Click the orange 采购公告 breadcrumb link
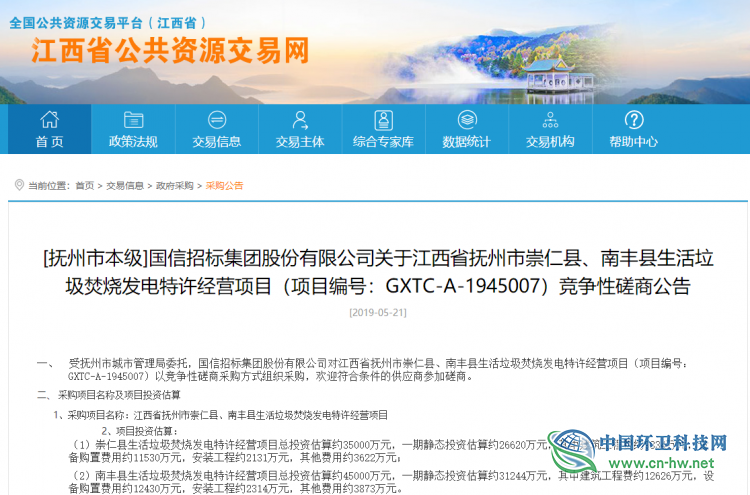The height and width of the screenshot is (495, 750). (224, 186)
